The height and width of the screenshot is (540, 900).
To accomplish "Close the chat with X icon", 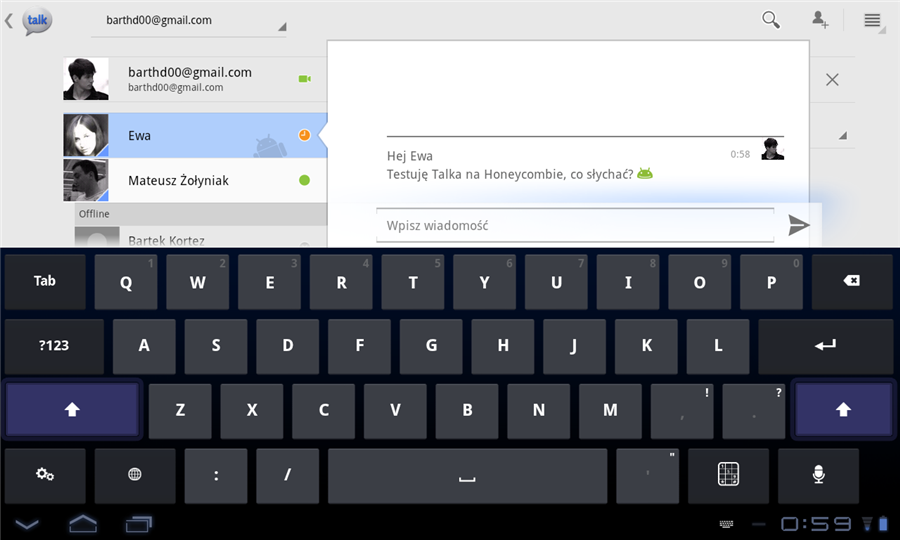I will 832,80.
